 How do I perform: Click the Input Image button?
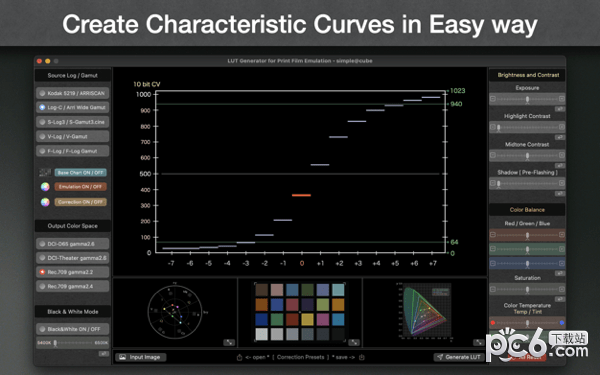click(x=140, y=357)
